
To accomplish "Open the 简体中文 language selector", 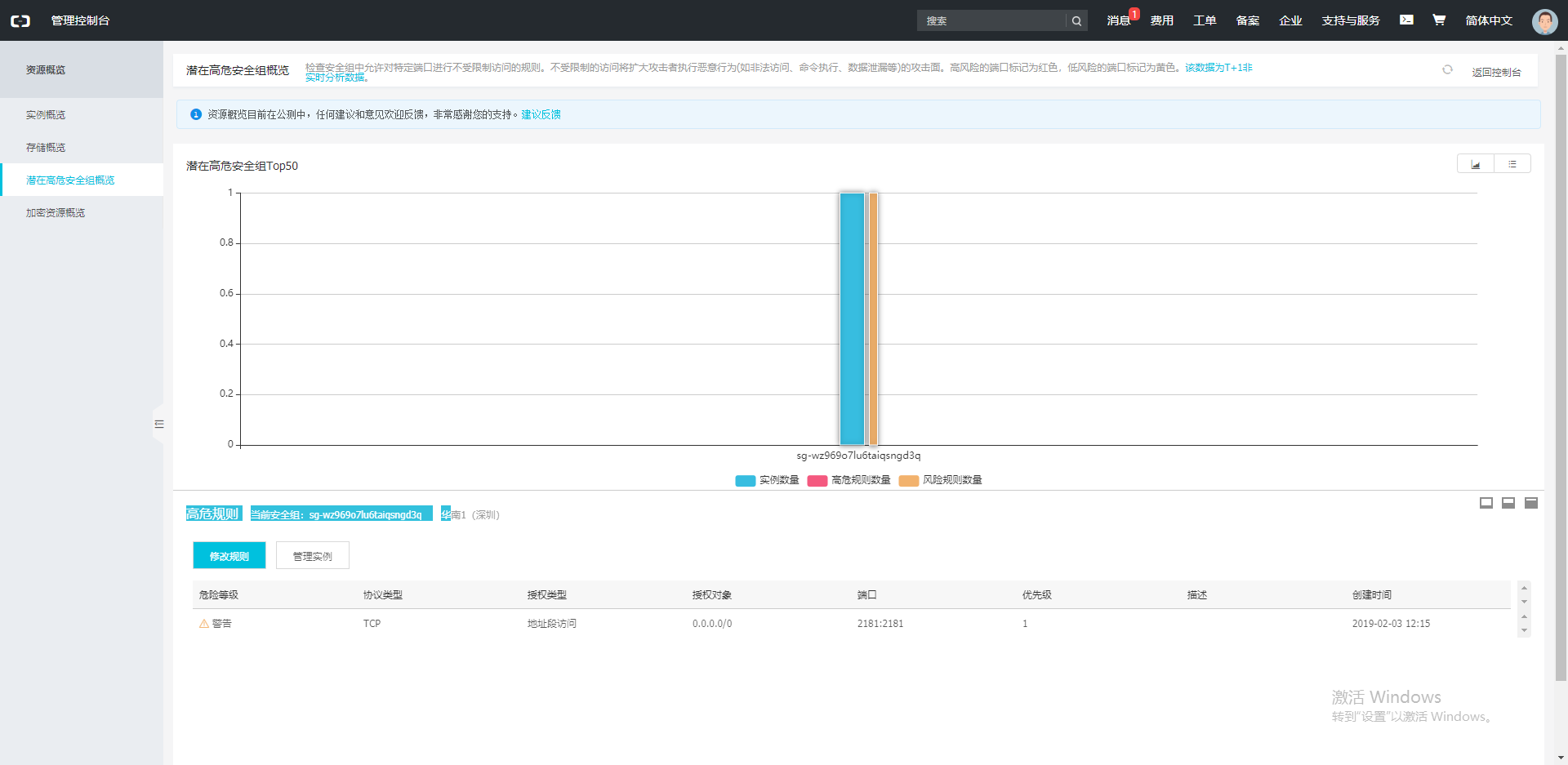I will [1489, 20].
